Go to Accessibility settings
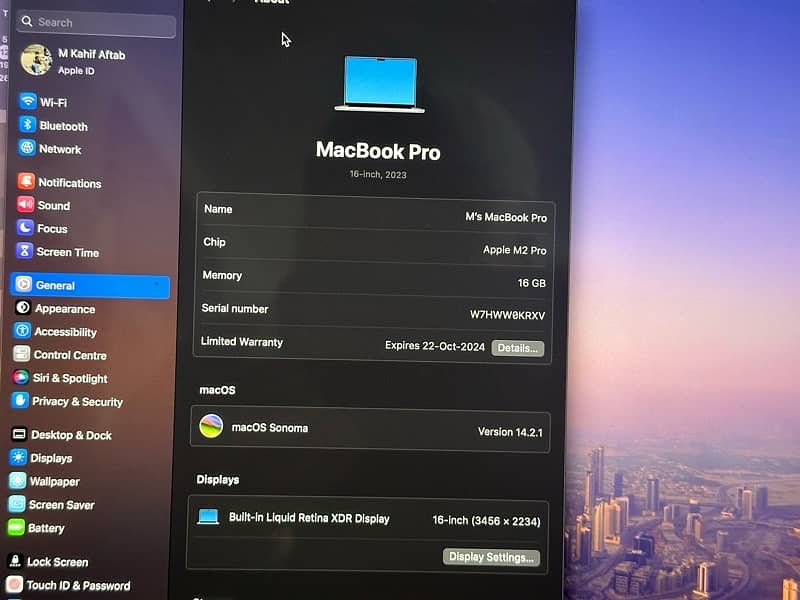Screen dimensions: 800x600 pos(65,332)
